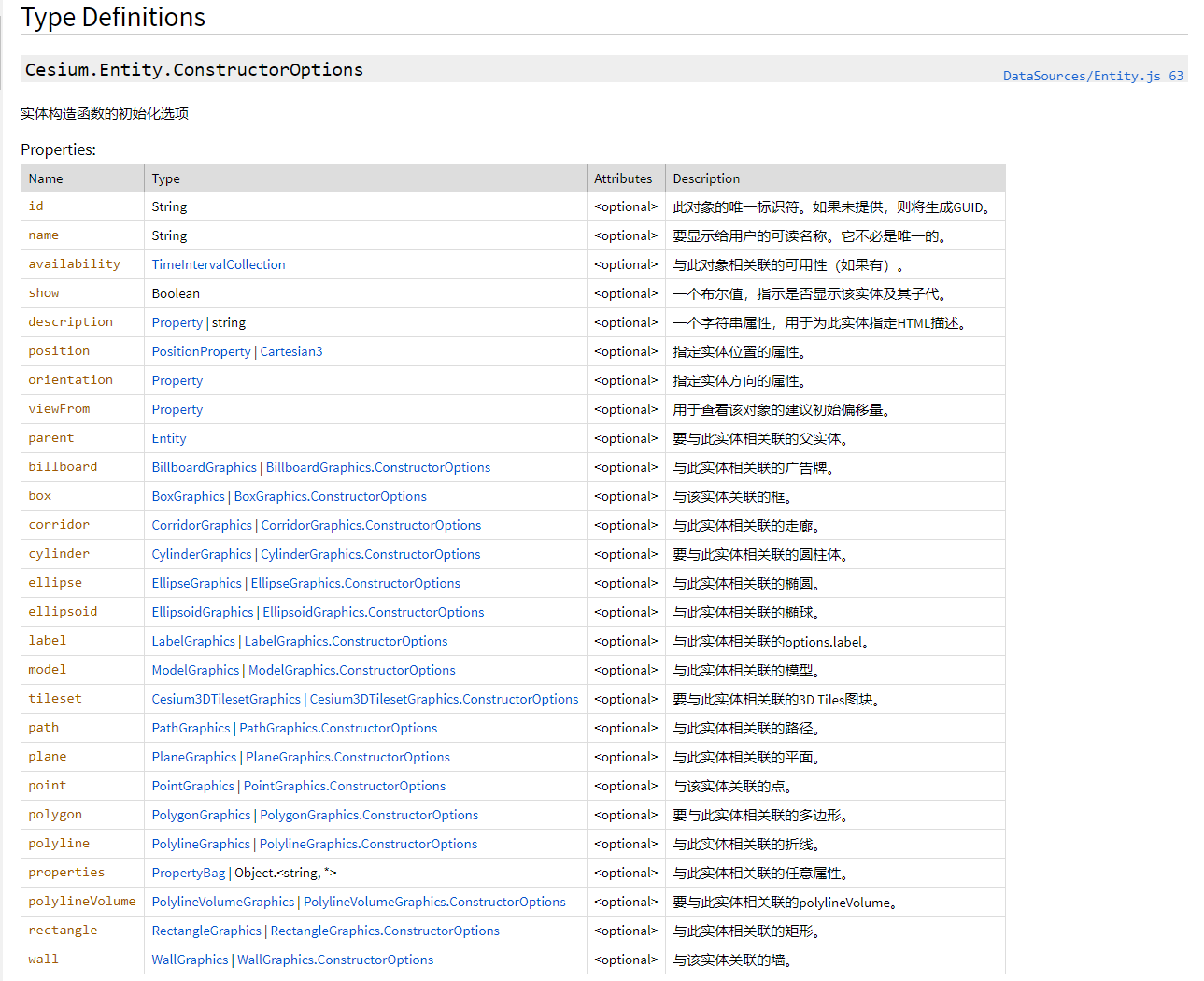Open the EllipsoidGraphics link
The width and height of the screenshot is (1204, 981).
click(203, 612)
